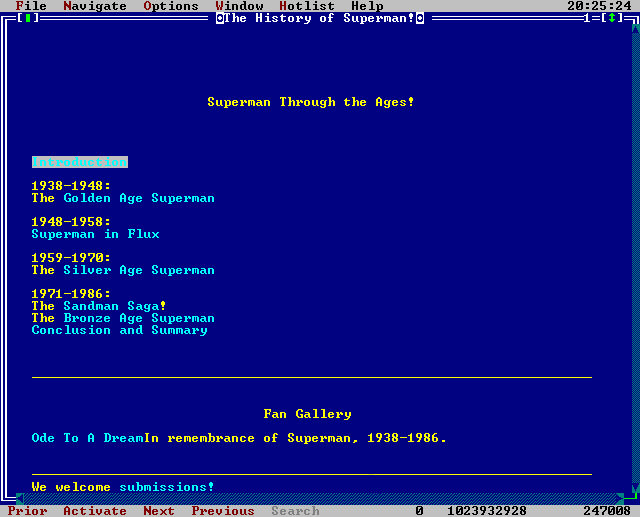Screen dimensions: 640x517
Task: Click the horizontal scrollbar track
Action: pyautogui.click(x=320, y=499)
